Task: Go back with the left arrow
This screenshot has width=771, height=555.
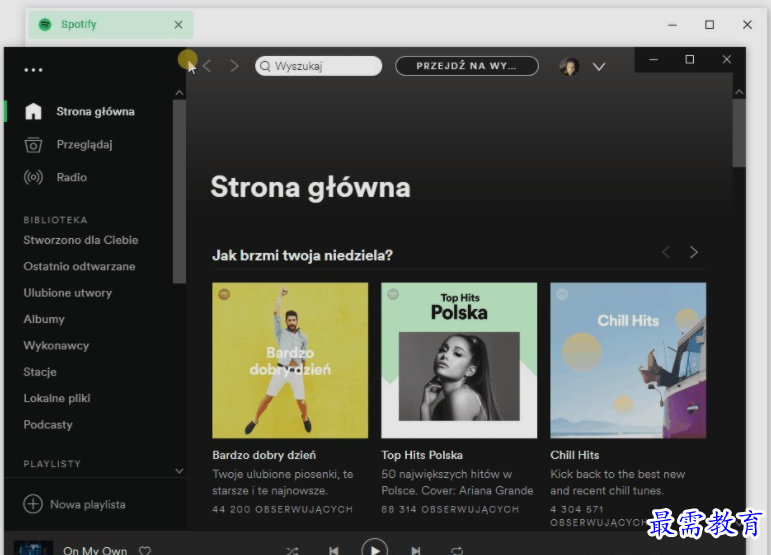Action: 207,66
